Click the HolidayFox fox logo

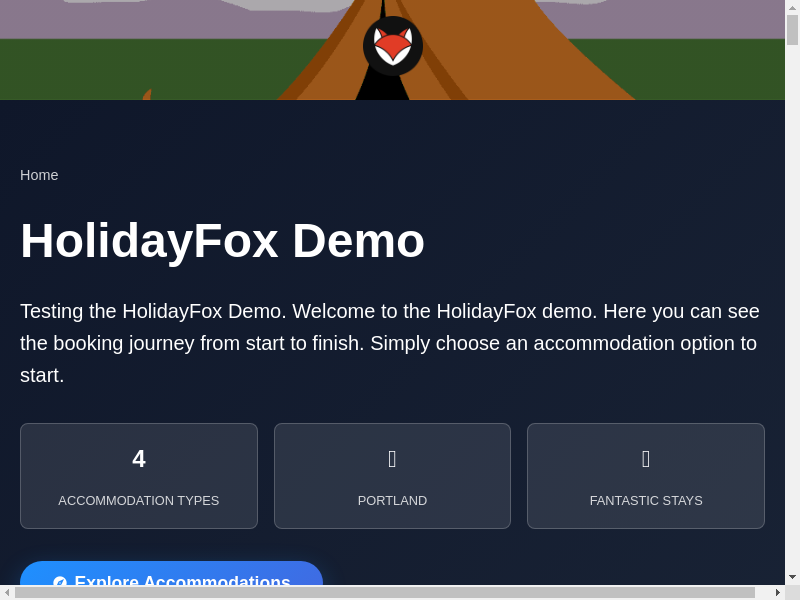click(392, 45)
